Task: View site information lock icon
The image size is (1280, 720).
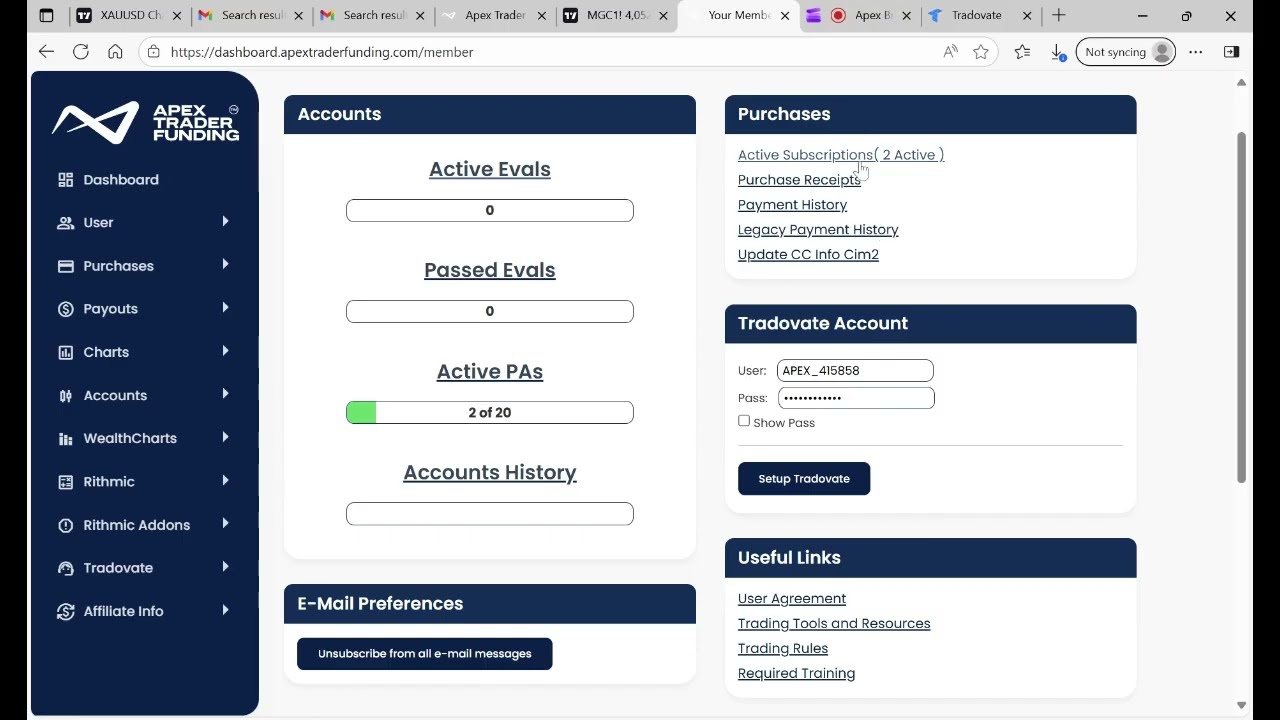Action: (x=153, y=52)
